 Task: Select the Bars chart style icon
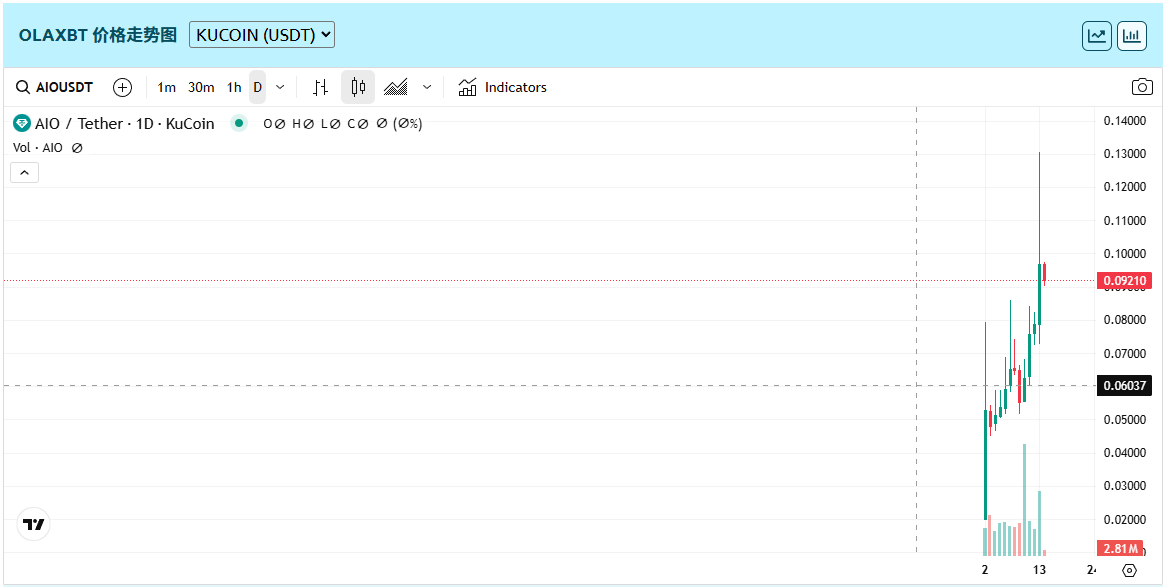click(x=320, y=87)
